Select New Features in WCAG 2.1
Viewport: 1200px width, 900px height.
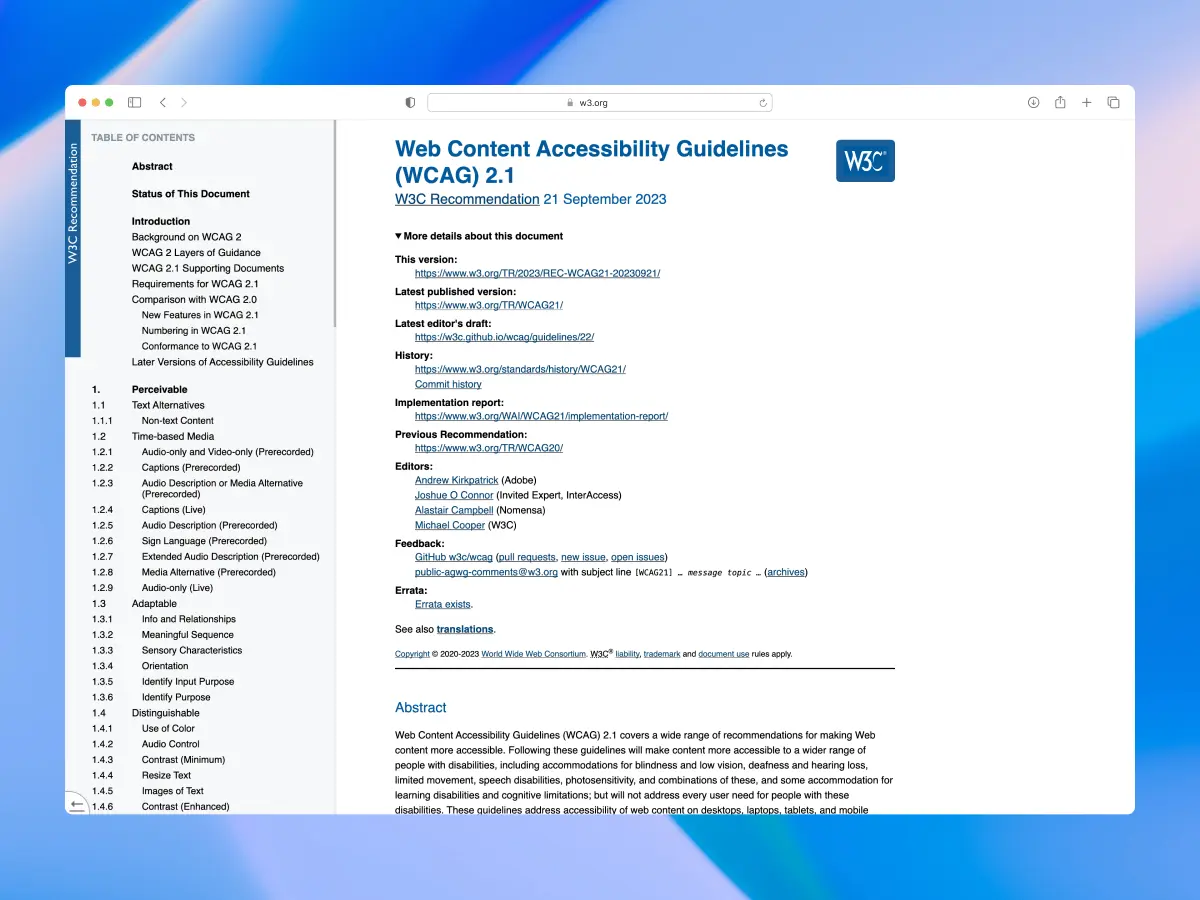coord(200,315)
